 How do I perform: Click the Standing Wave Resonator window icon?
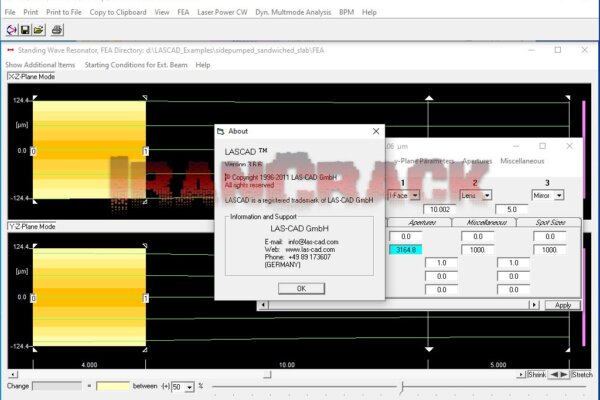(x=10, y=50)
